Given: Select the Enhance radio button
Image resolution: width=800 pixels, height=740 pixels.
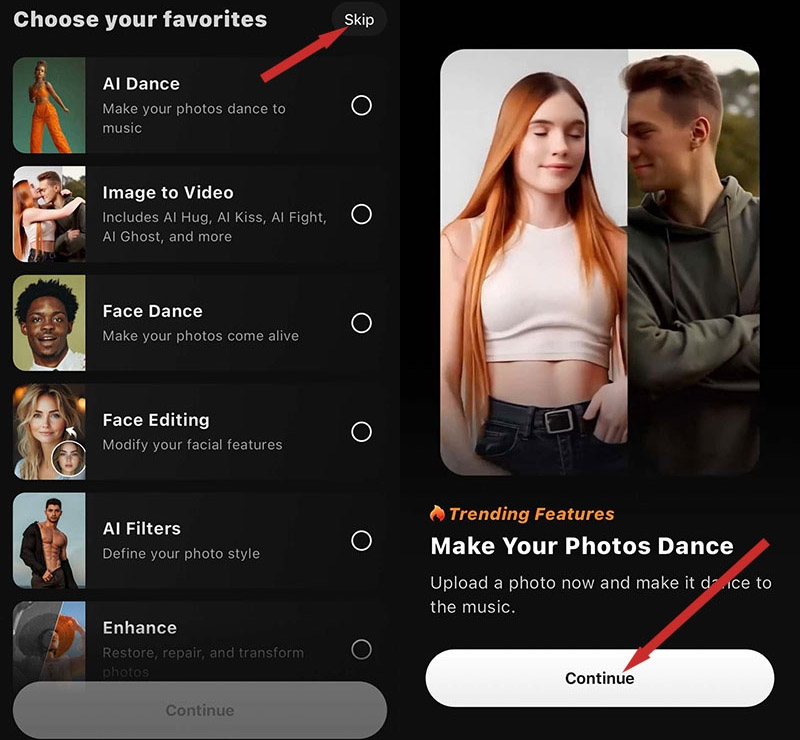Looking at the screenshot, I should coord(361,650).
